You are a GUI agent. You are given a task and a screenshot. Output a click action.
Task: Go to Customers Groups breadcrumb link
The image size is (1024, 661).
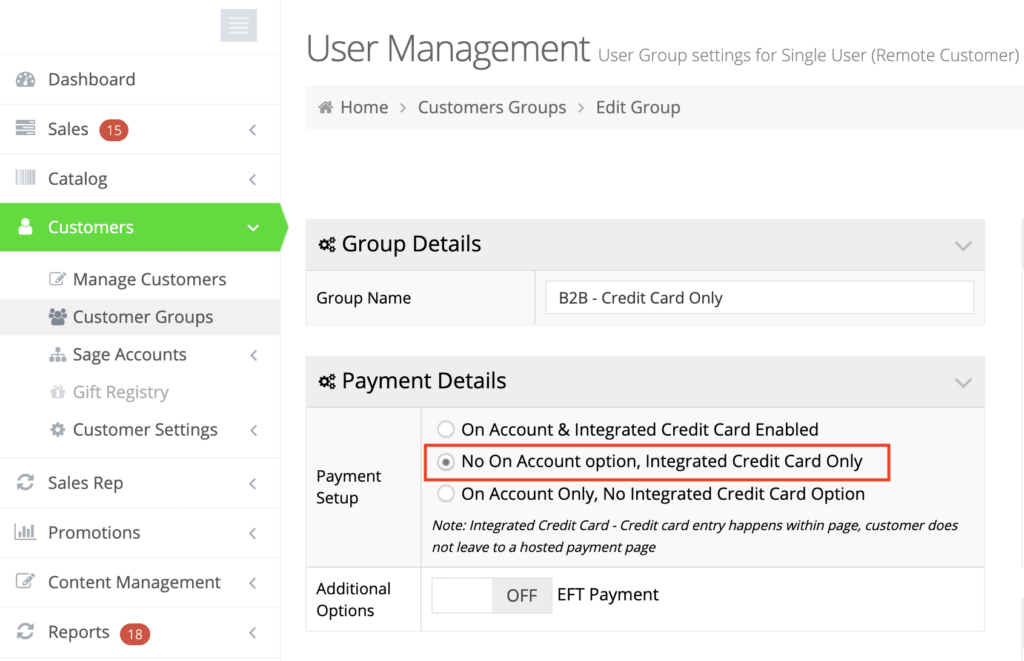[491, 108]
